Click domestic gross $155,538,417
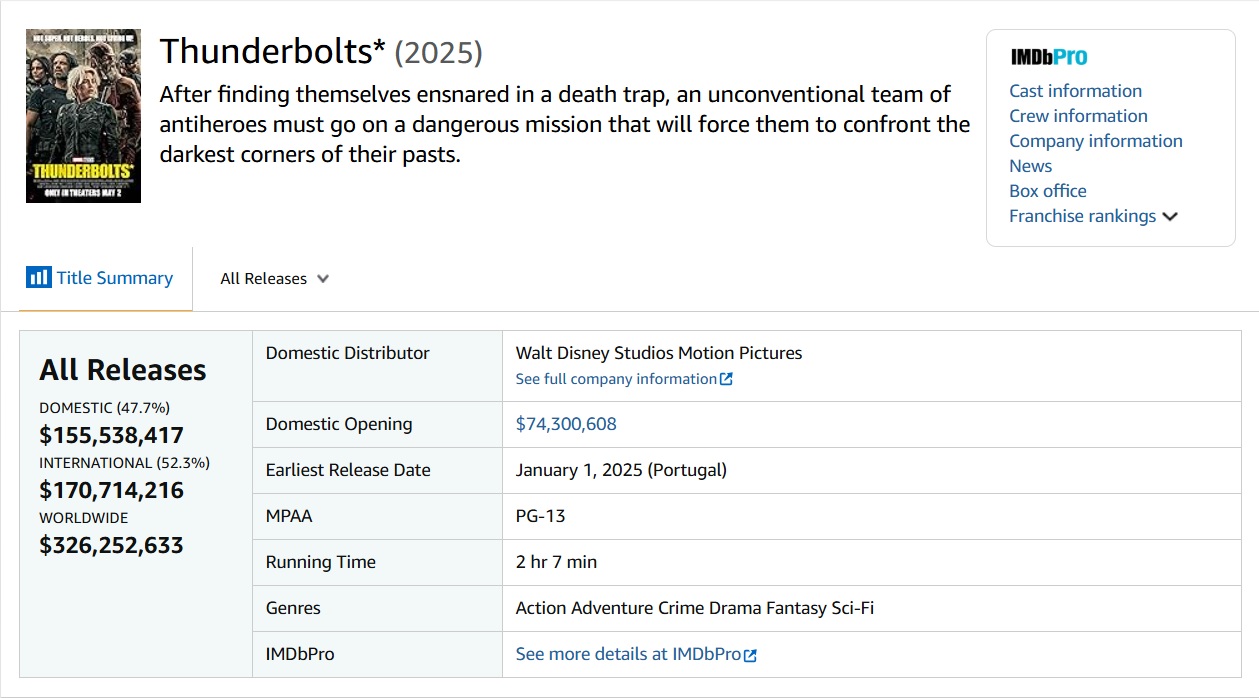The width and height of the screenshot is (1259, 698). click(111, 436)
